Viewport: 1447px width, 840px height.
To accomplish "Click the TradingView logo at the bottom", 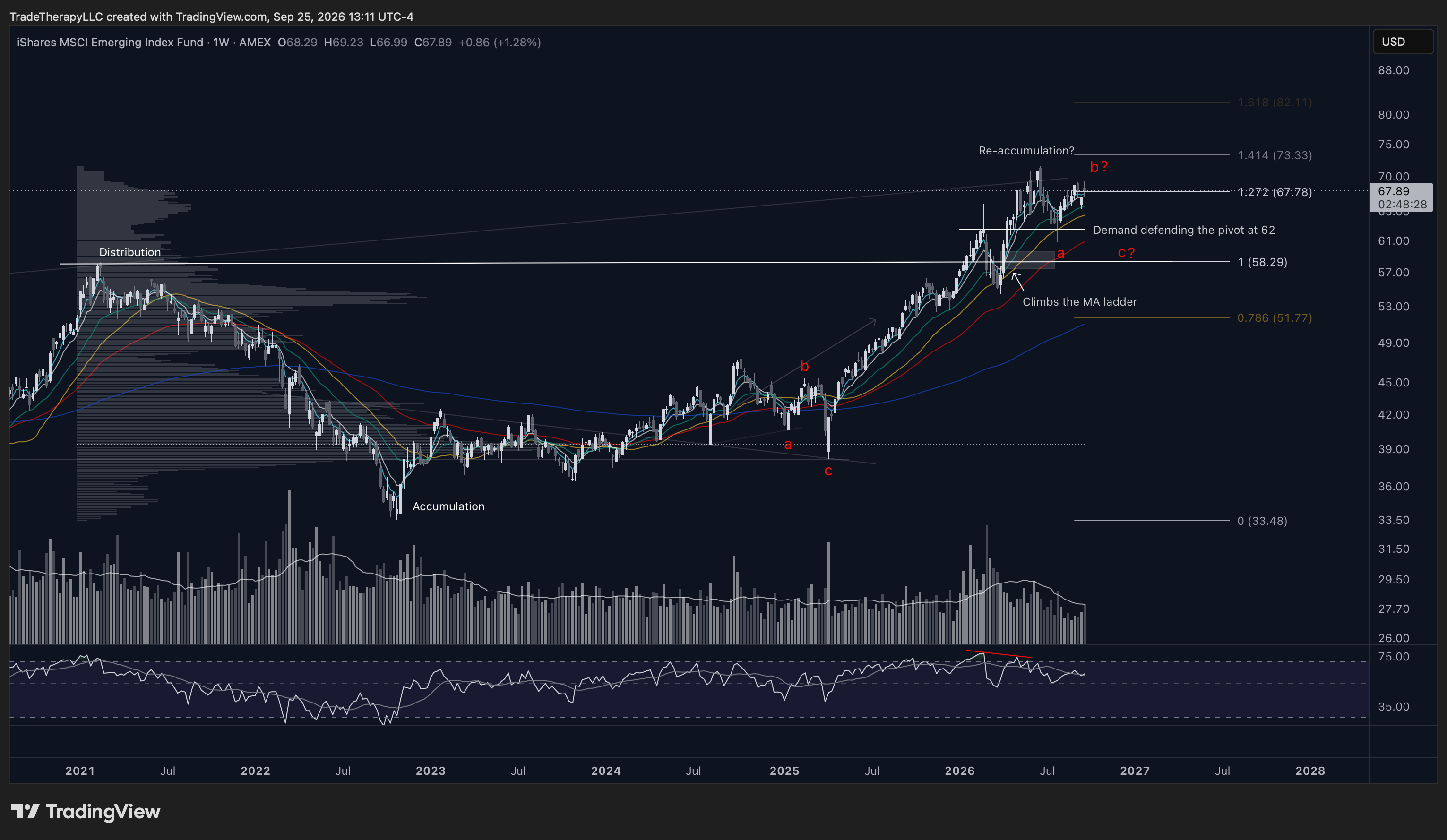I will pyautogui.click(x=86, y=811).
